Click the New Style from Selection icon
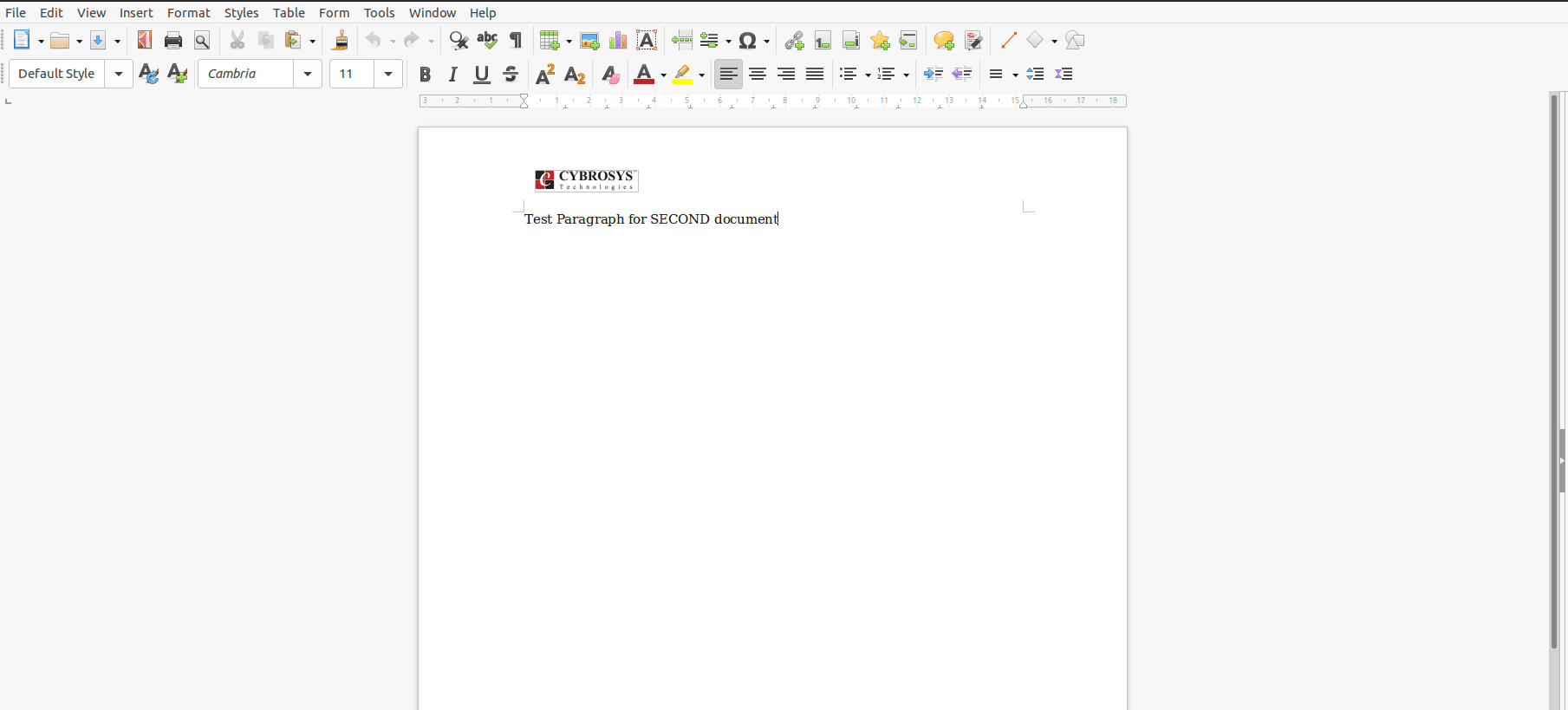Screen dimensions: 1568x710 [177, 74]
